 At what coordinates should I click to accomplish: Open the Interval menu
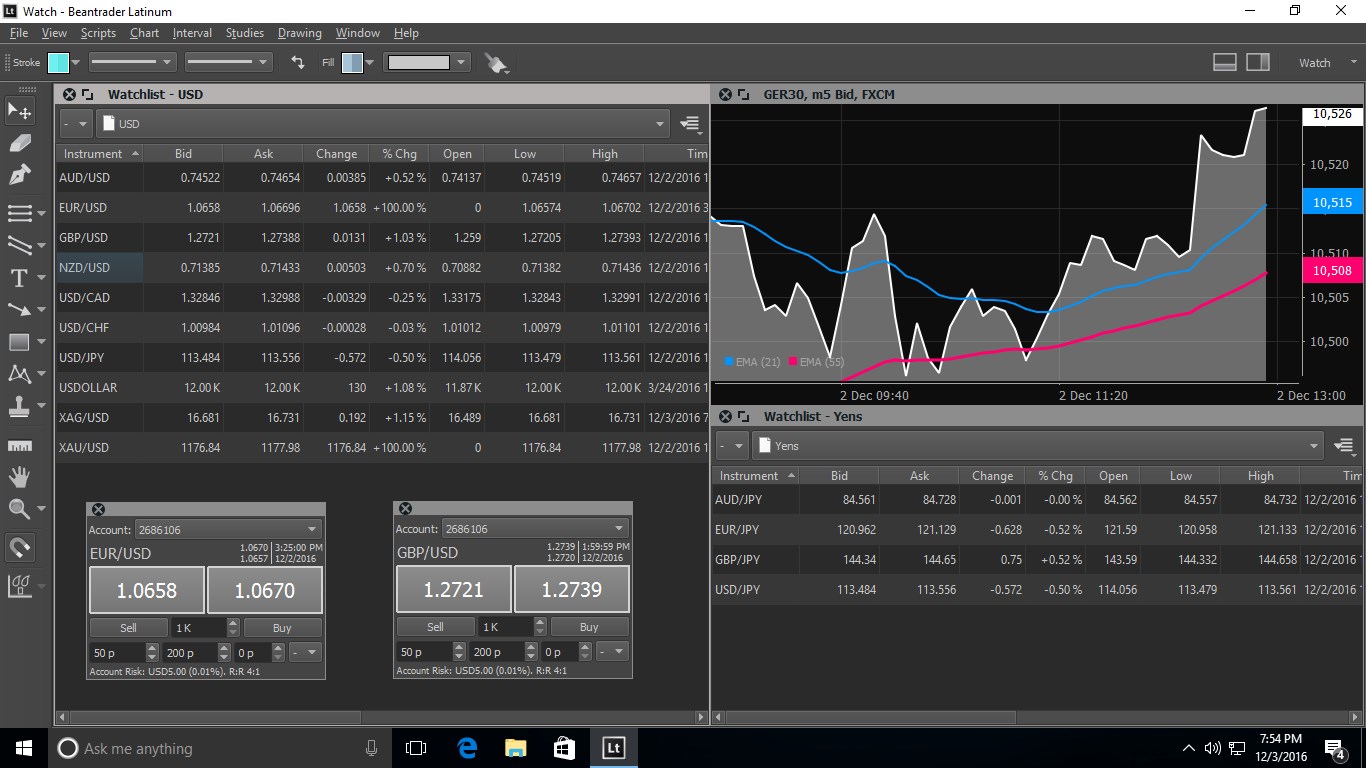(x=192, y=33)
